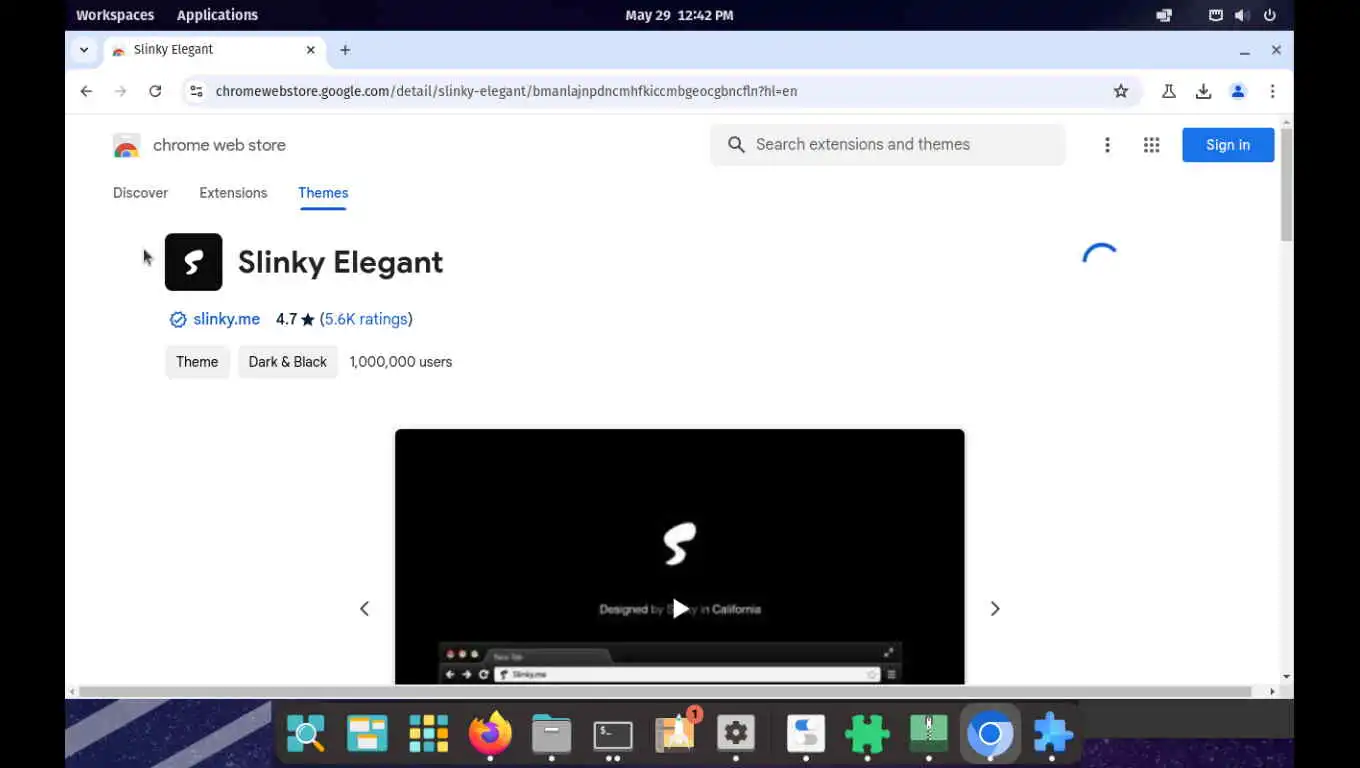
Task: Click the horizontal page scrollbar
Action: 665,691
